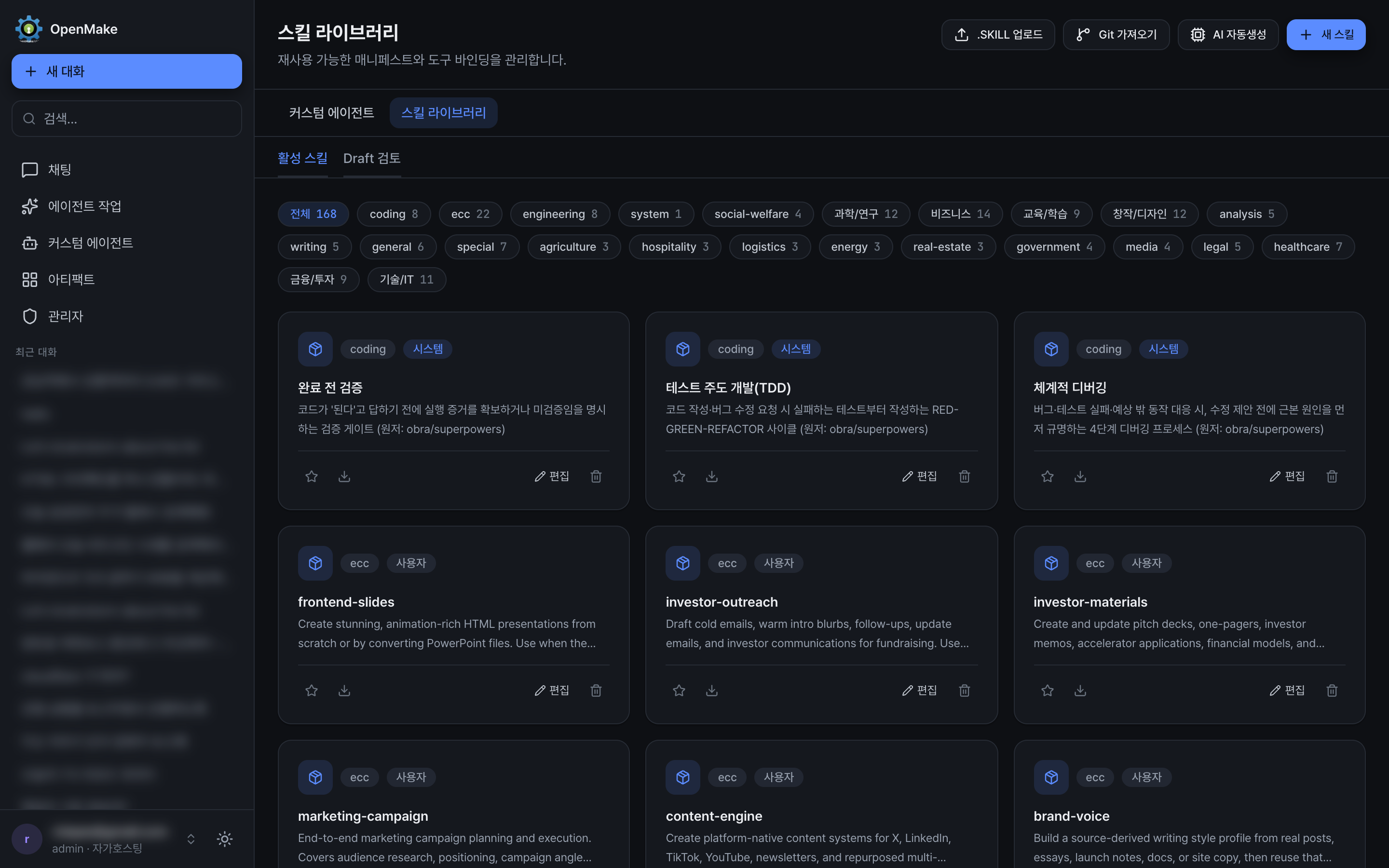Delete the investor-outreach skill
The height and width of the screenshot is (868, 1389).
click(964, 690)
